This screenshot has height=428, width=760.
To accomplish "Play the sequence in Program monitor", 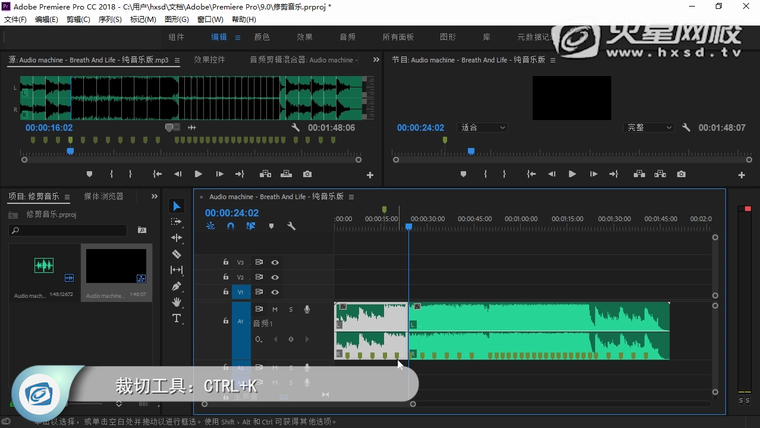I will [x=572, y=174].
